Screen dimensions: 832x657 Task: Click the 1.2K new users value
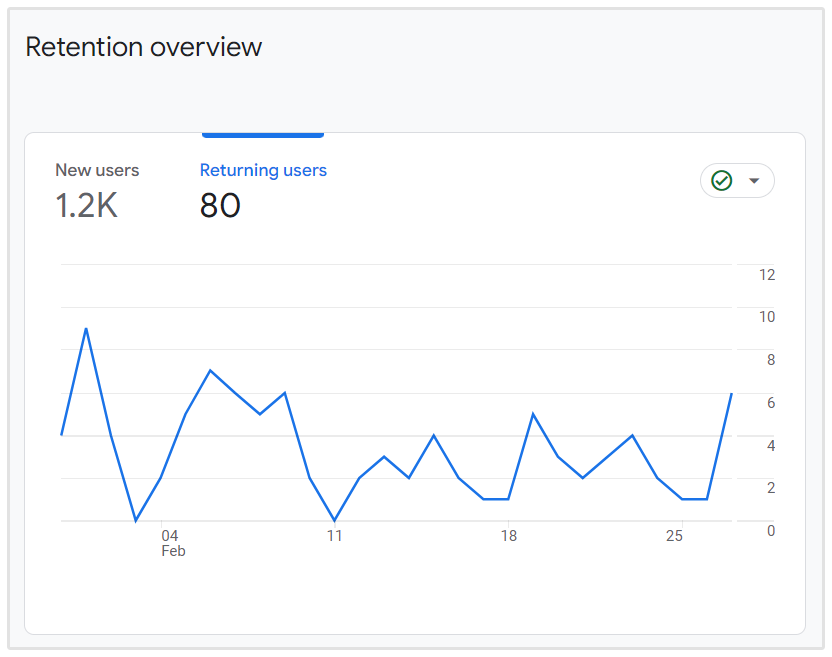coord(86,206)
